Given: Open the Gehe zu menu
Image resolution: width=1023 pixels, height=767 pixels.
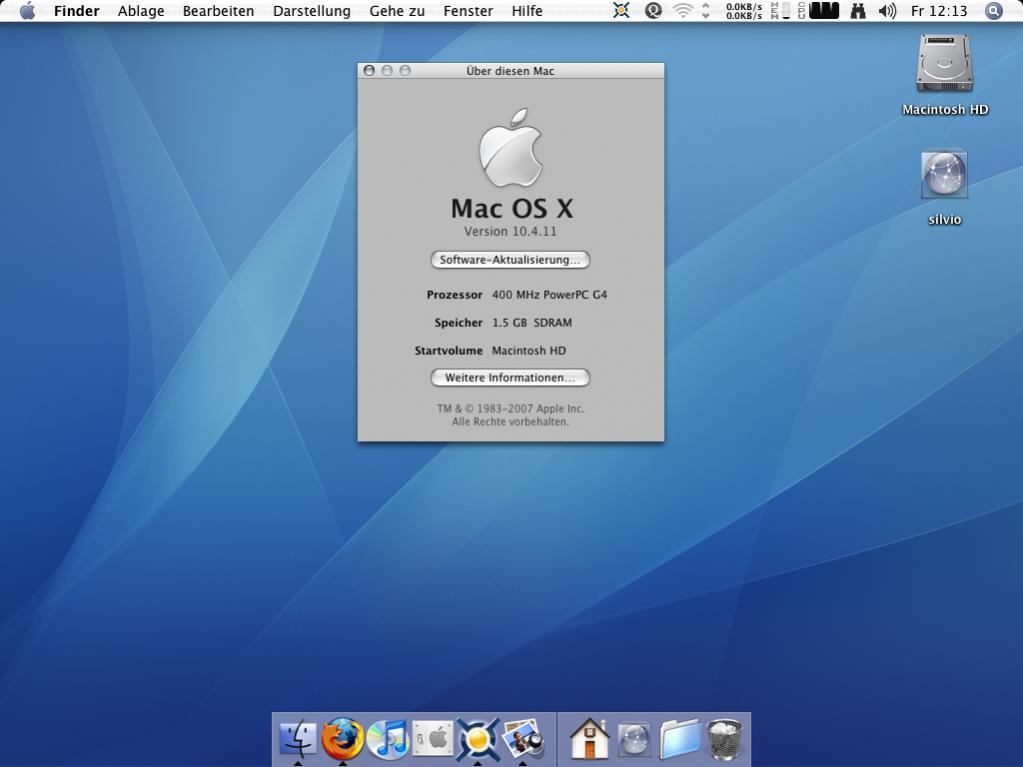Looking at the screenshot, I should click(x=397, y=10).
